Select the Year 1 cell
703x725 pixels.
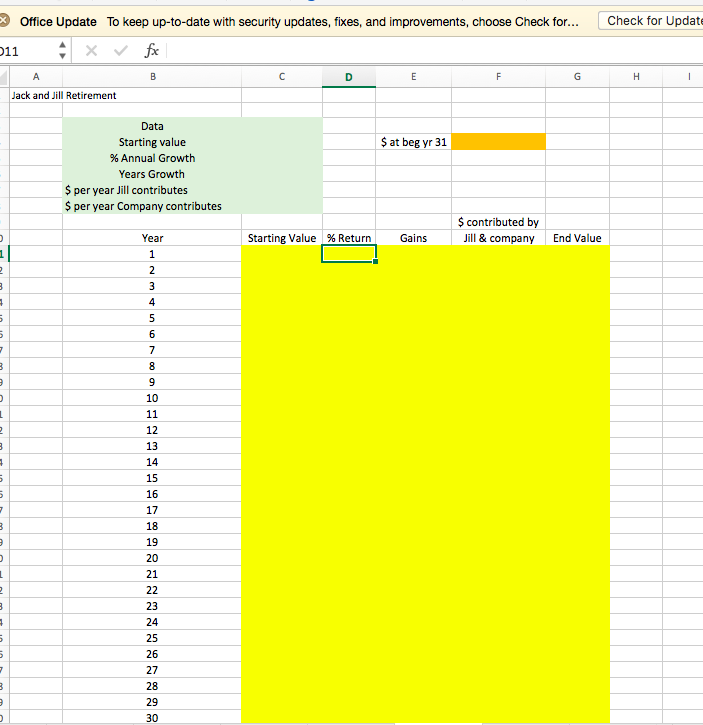152,254
